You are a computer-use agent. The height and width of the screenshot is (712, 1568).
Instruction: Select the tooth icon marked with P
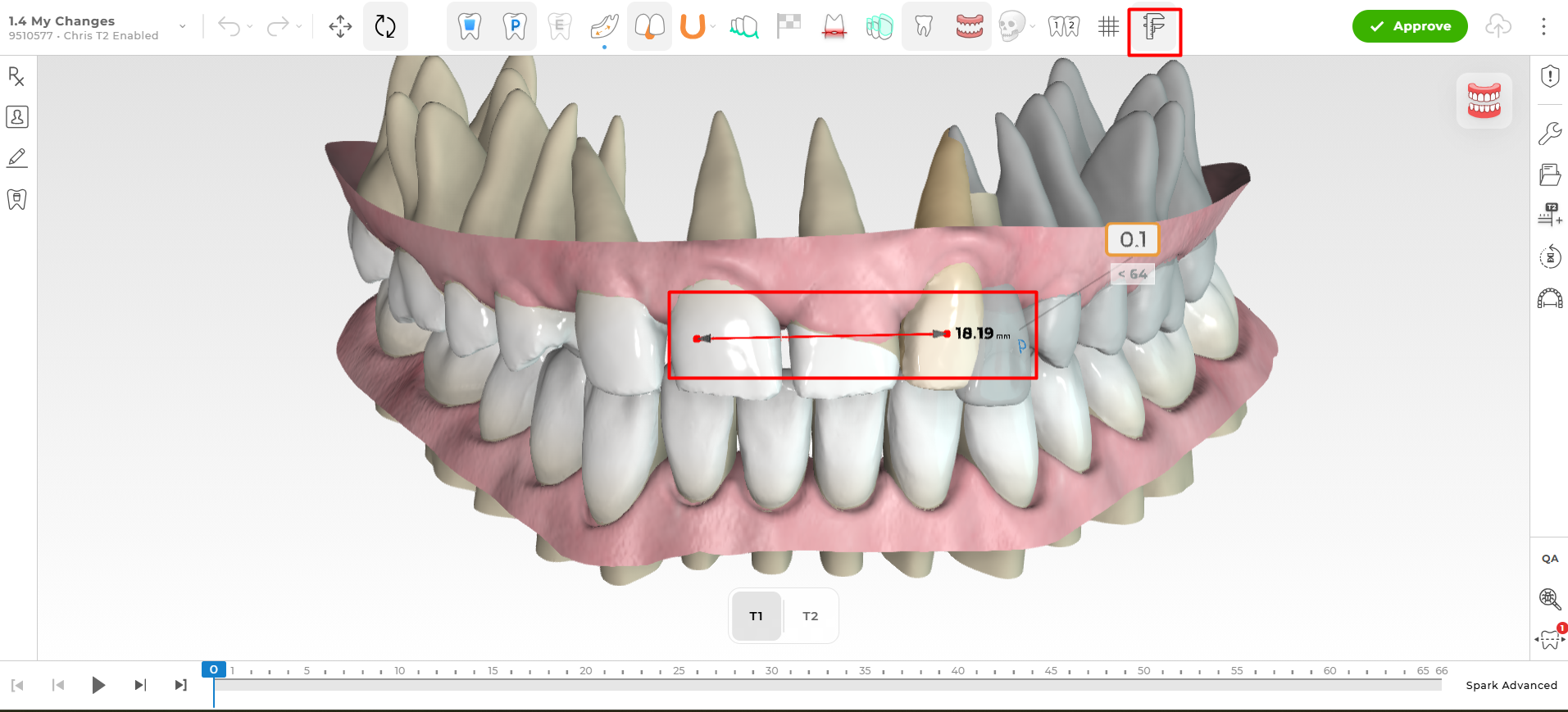point(515,27)
